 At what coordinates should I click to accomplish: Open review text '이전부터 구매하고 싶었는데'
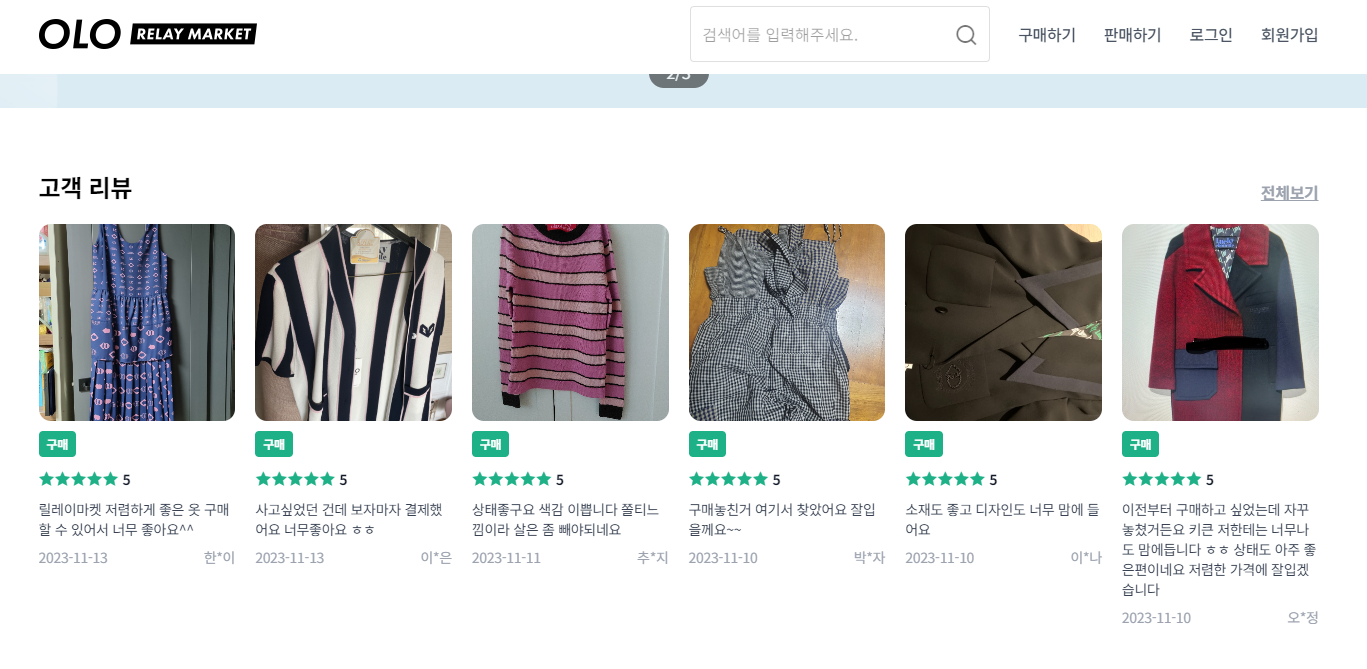point(1219,549)
